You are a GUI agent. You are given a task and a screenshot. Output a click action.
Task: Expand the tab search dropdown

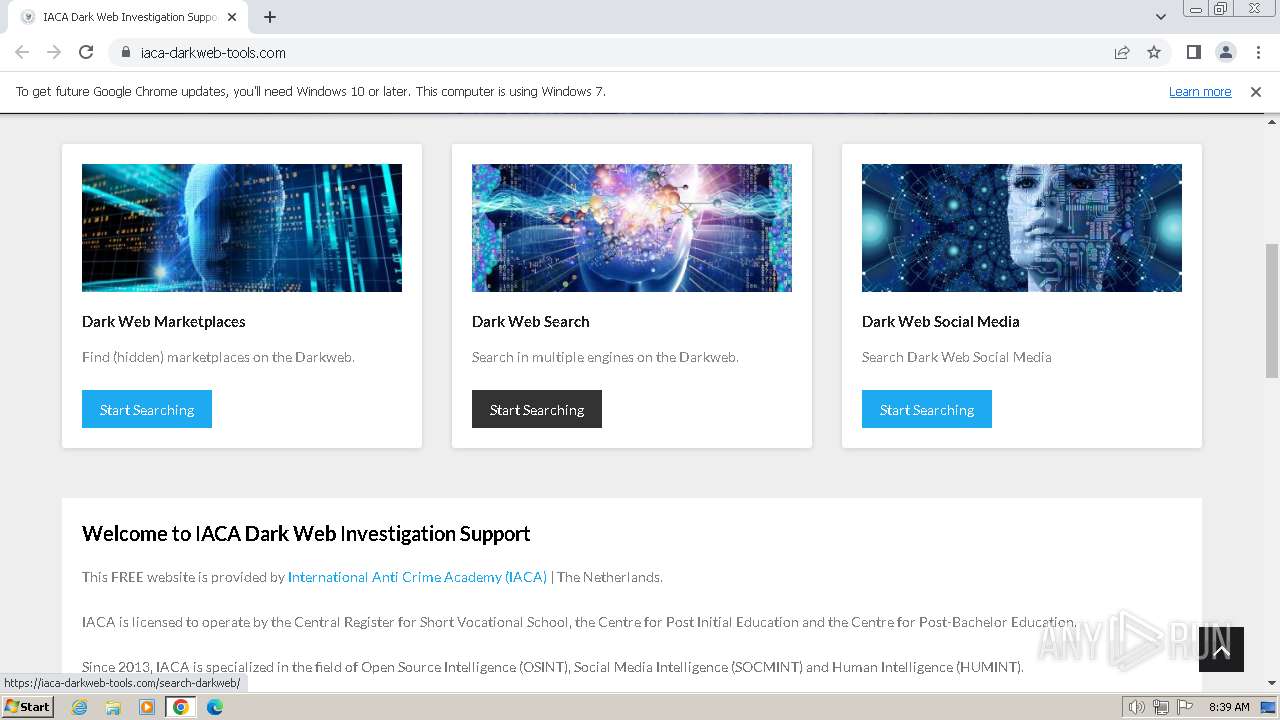[1160, 17]
